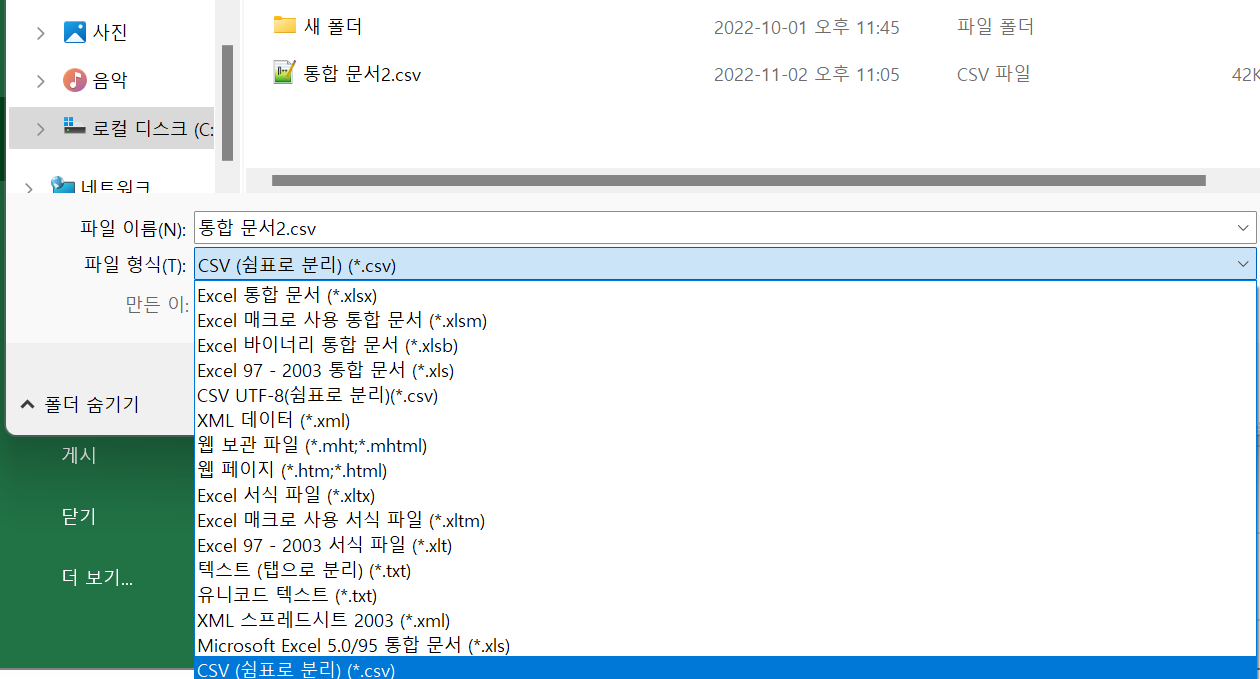This screenshot has height=679, width=1260.
Task: Click 로컬 디스크 (C: label in navigation pane
Action: [x=153, y=128]
